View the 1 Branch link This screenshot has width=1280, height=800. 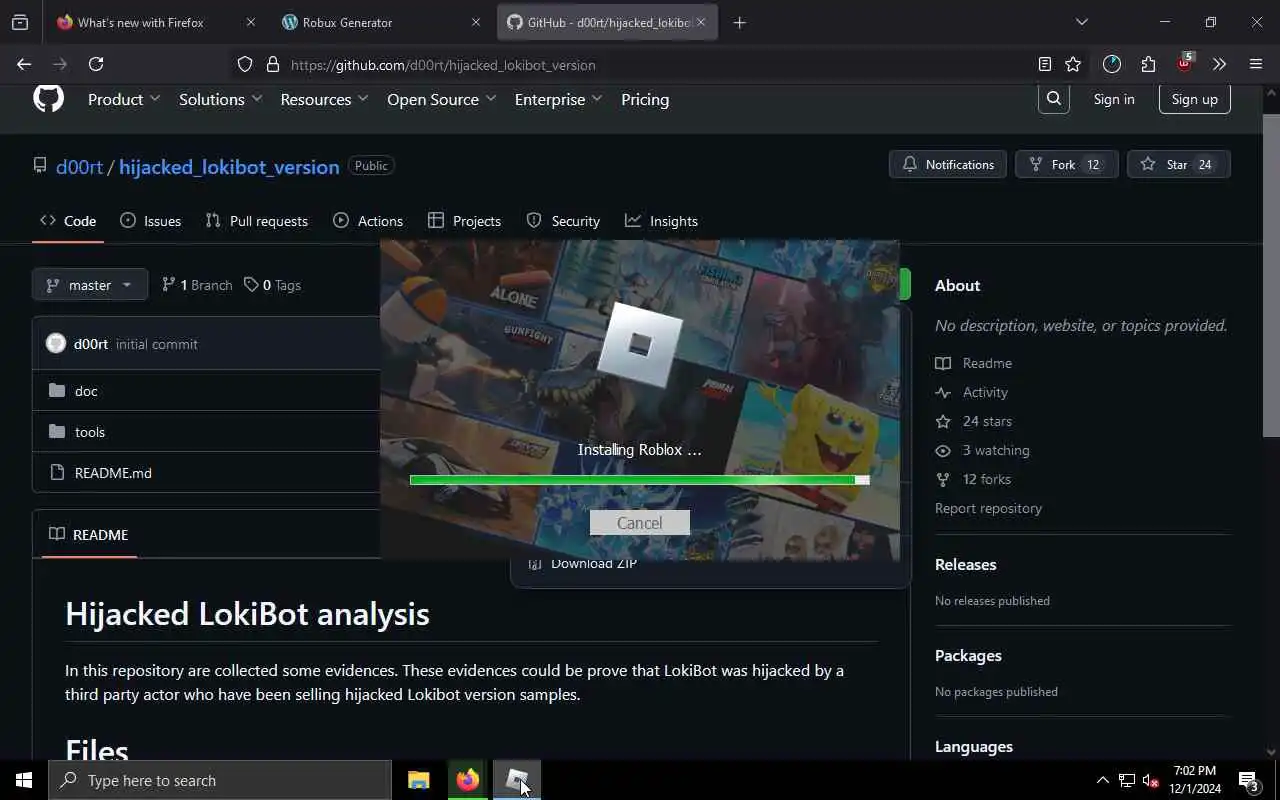point(197,285)
